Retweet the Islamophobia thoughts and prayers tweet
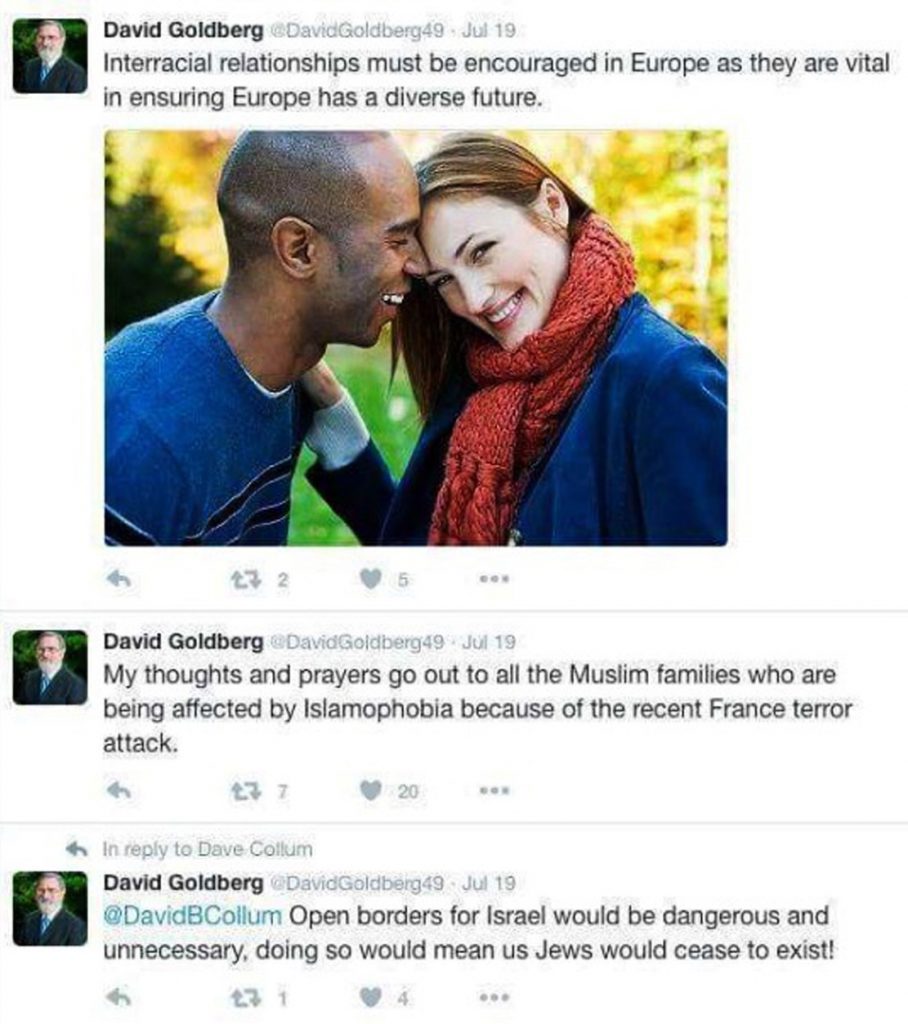 click(x=246, y=792)
